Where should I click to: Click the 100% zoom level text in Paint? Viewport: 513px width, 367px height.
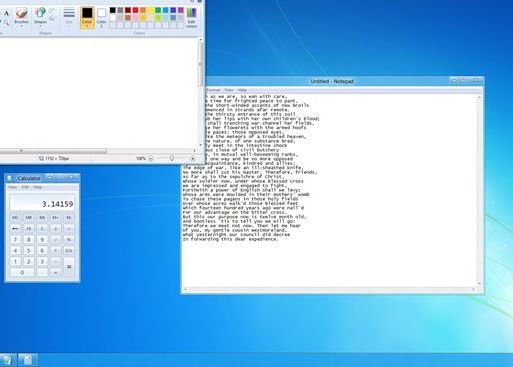[x=141, y=159]
